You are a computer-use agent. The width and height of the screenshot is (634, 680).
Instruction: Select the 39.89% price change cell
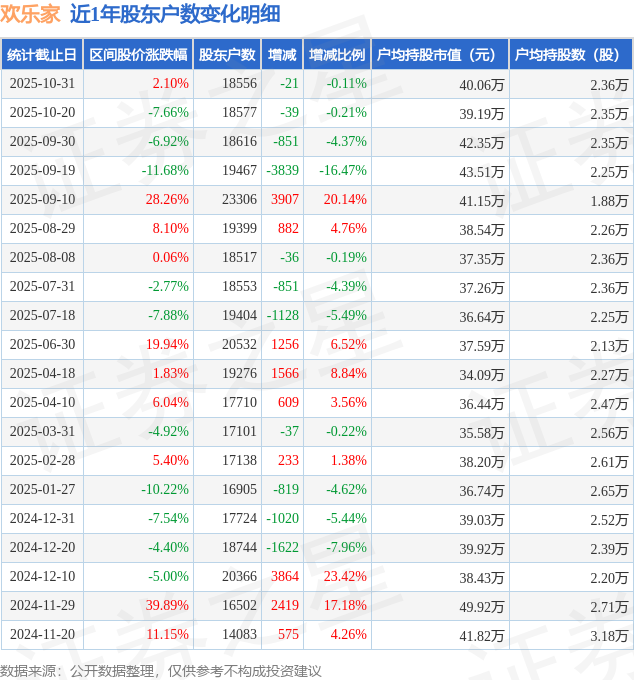click(167, 605)
